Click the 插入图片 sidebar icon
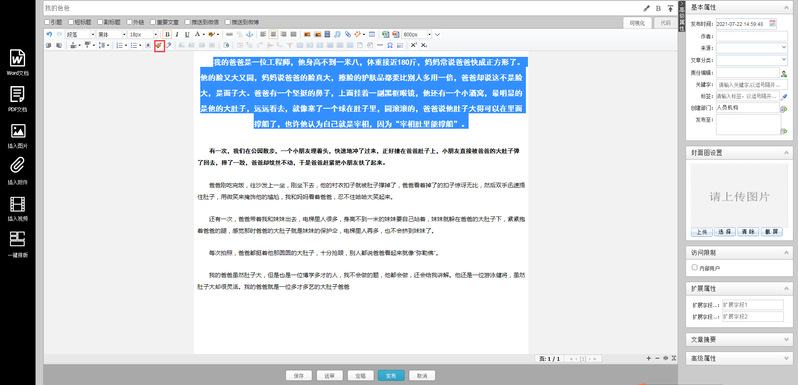 pyautogui.click(x=18, y=131)
